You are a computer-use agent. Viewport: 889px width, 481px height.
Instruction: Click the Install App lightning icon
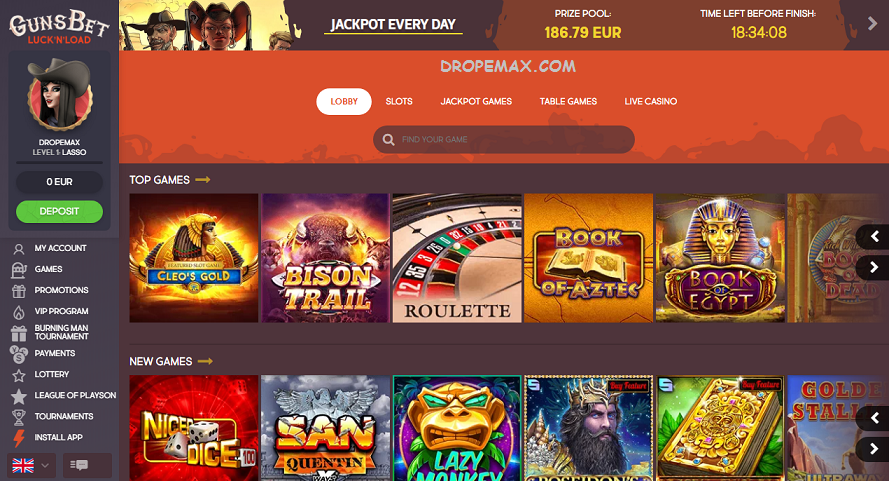pos(19,438)
